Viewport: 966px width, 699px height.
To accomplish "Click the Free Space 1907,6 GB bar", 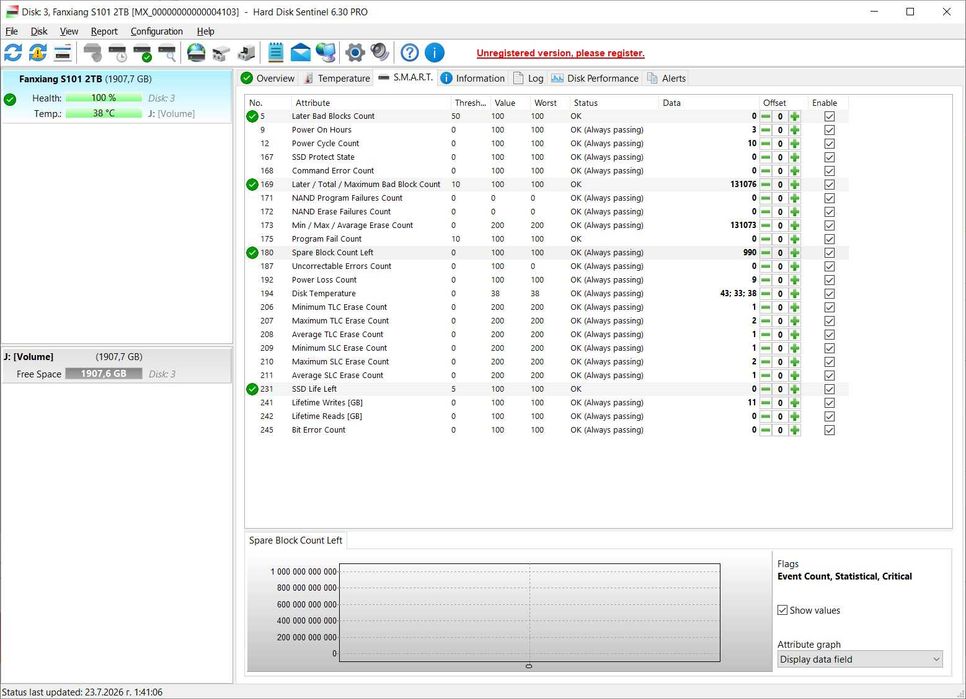I will pyautogui.click(x=104, y=374).
